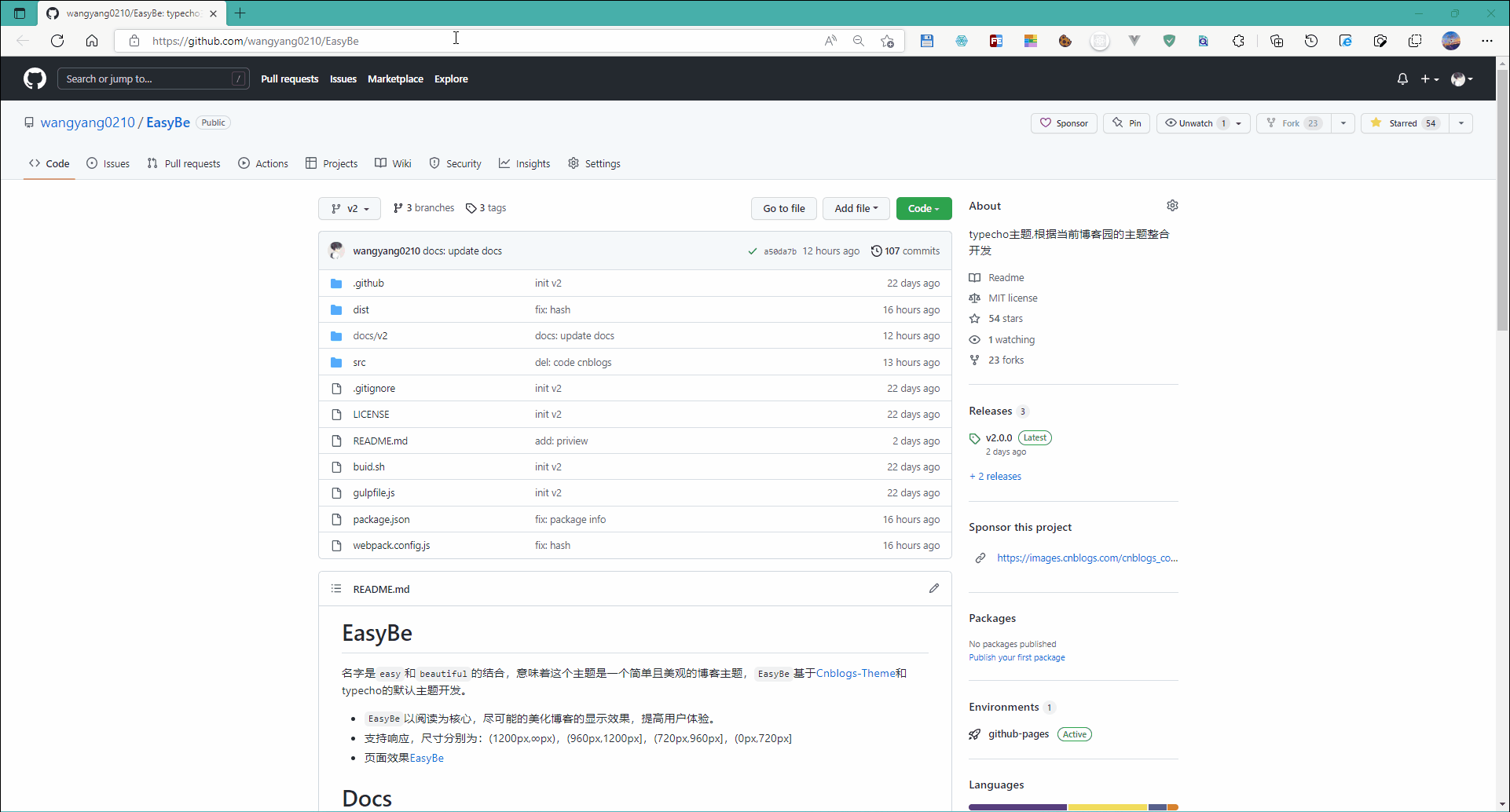The width and height of the screenshot is (1510, 812).
Task: Open read aloud icon in address bar
Action: coord(830,41)
